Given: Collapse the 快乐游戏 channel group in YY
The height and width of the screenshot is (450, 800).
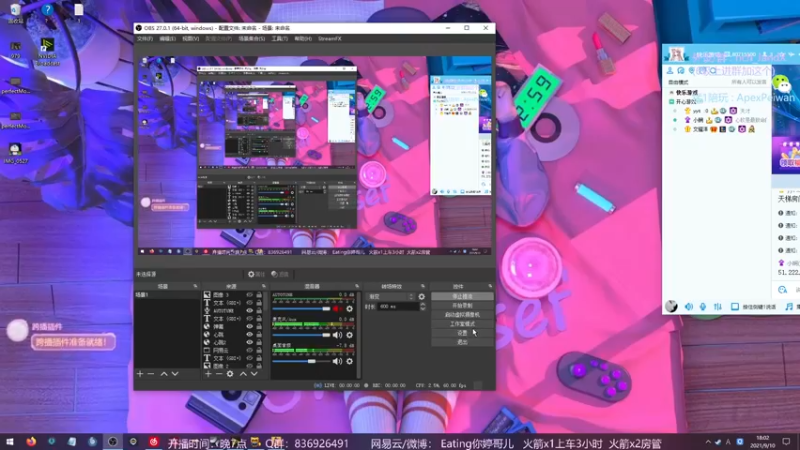Looking at the screenshot, I should point(671,93).
